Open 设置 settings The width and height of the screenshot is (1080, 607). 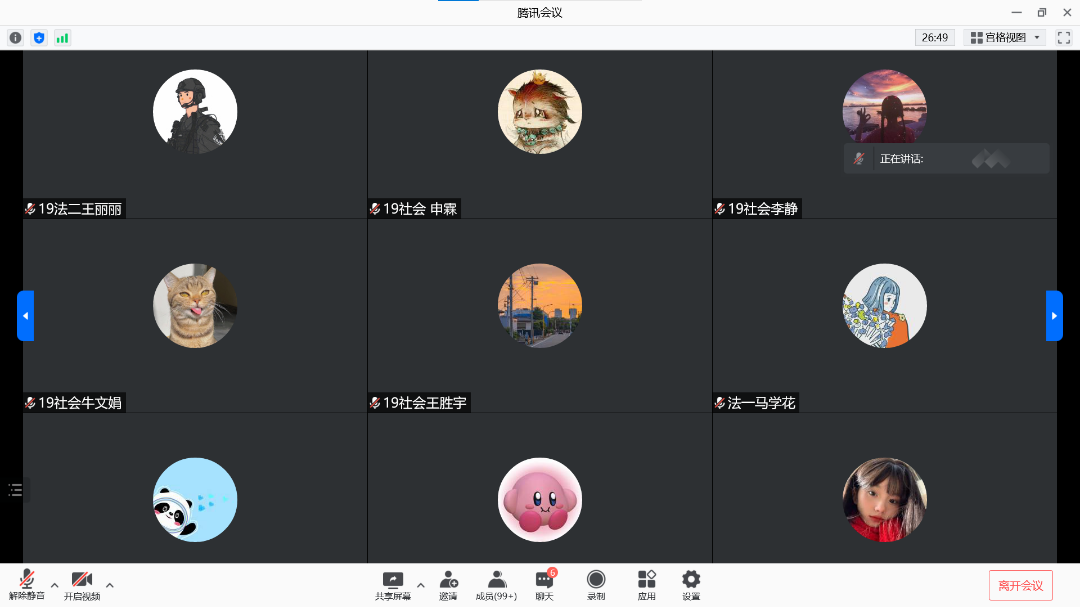691,585
